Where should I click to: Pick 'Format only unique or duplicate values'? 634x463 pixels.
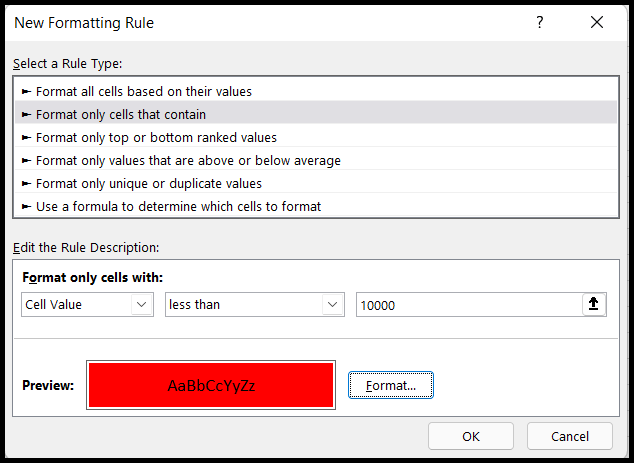tap(149, 183)
